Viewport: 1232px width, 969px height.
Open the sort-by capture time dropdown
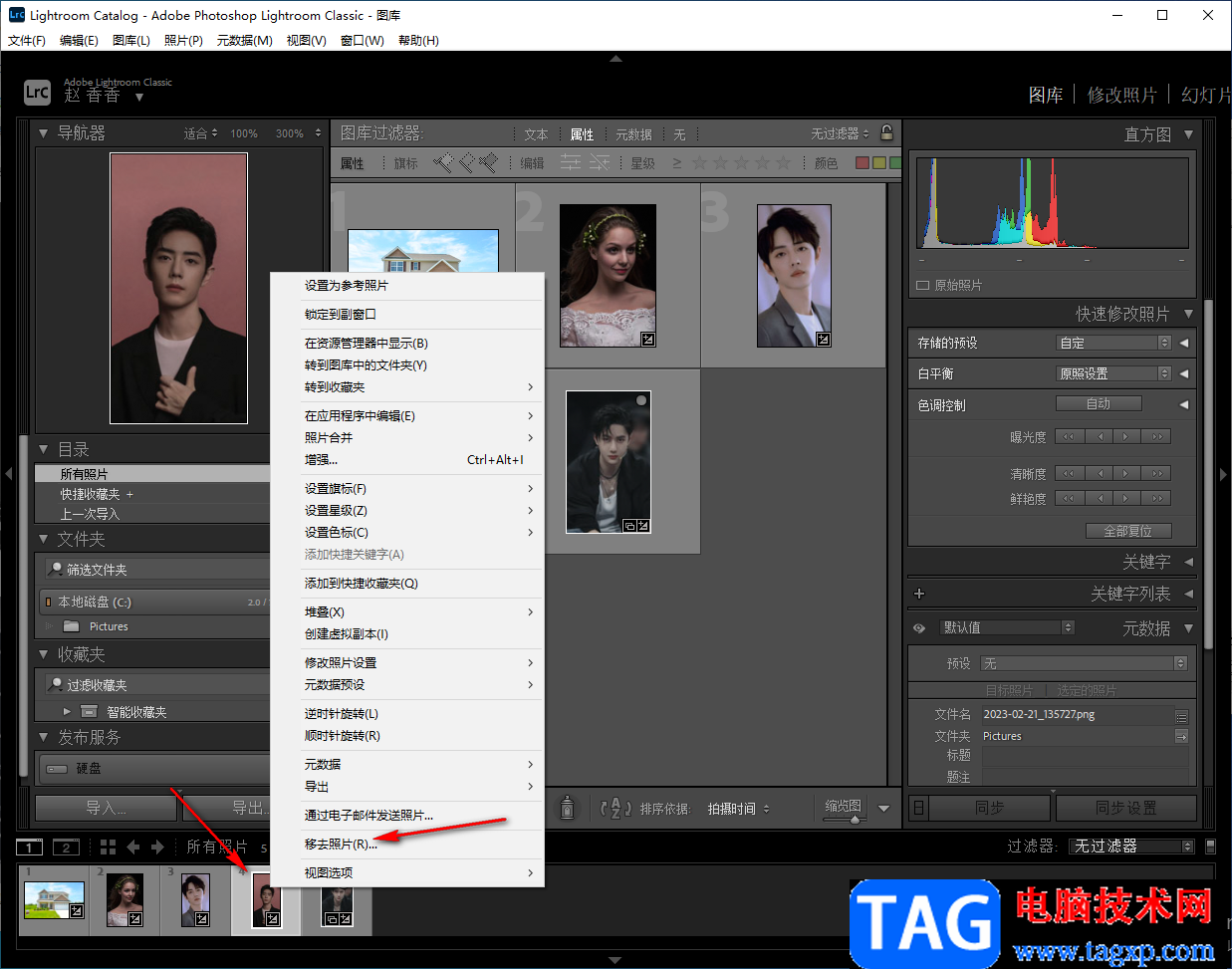[x=738, y=809]
